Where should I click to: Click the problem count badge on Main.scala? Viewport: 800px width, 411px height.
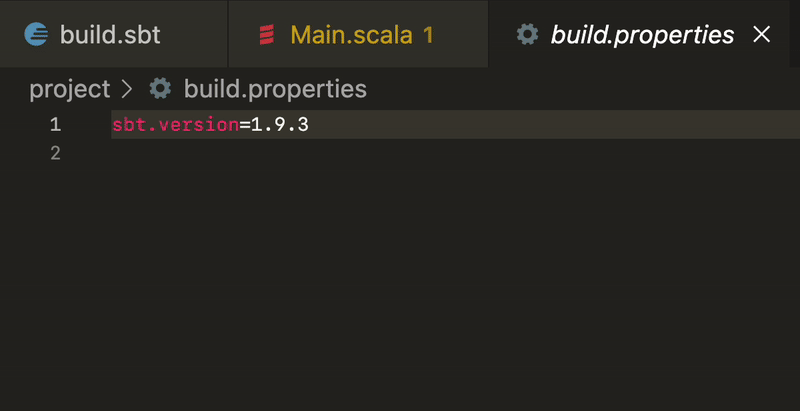[428, 35]
